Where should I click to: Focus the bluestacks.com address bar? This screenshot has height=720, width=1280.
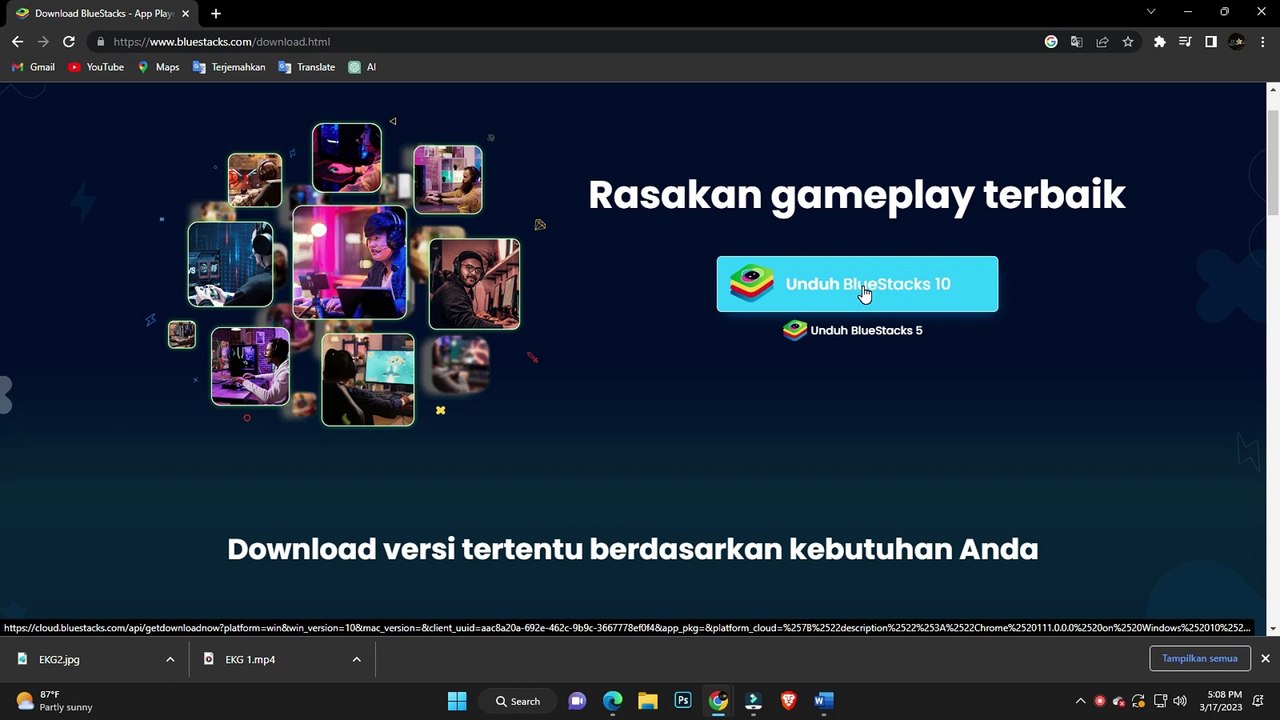pyautogui.click(x=560, y=42)
